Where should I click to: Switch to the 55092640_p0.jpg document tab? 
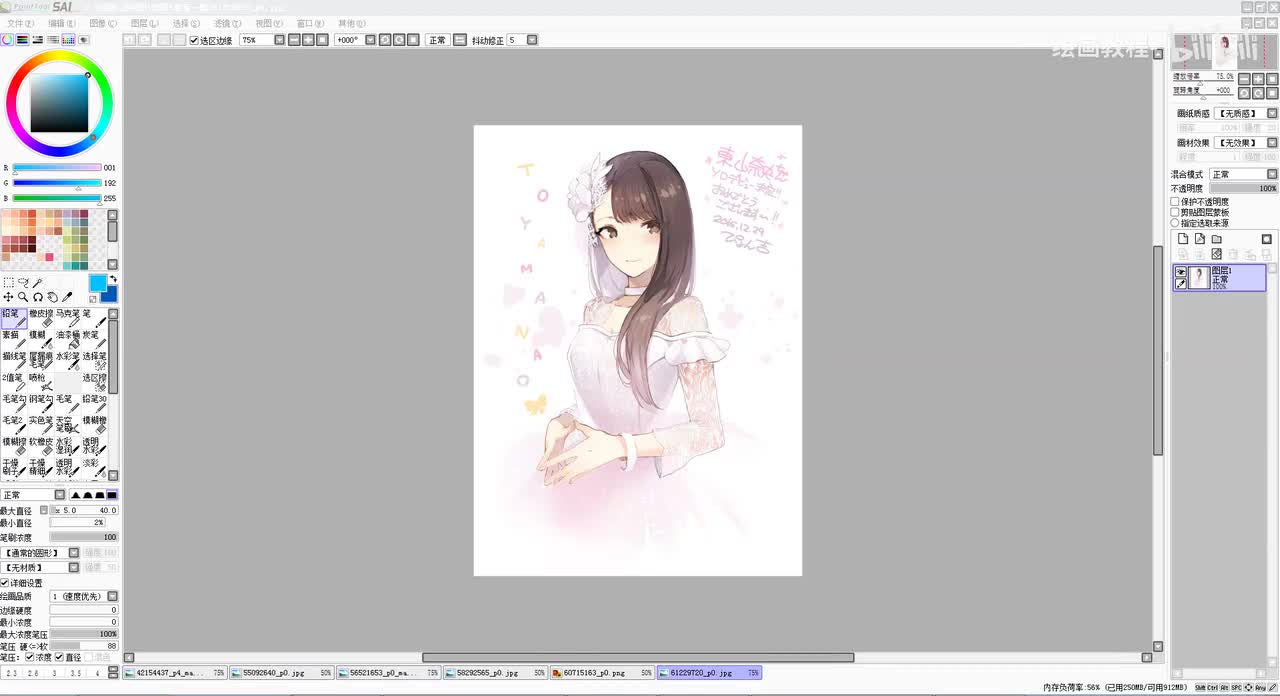coord(281,673)
